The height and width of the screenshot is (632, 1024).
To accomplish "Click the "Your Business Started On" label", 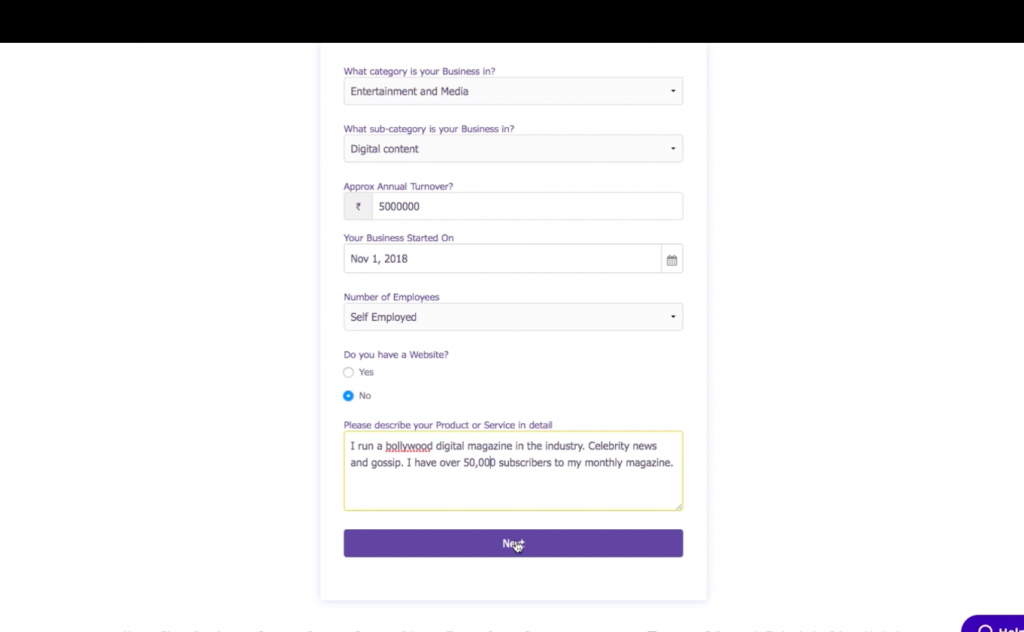I will pyautogui.click(x=398, y=238).
